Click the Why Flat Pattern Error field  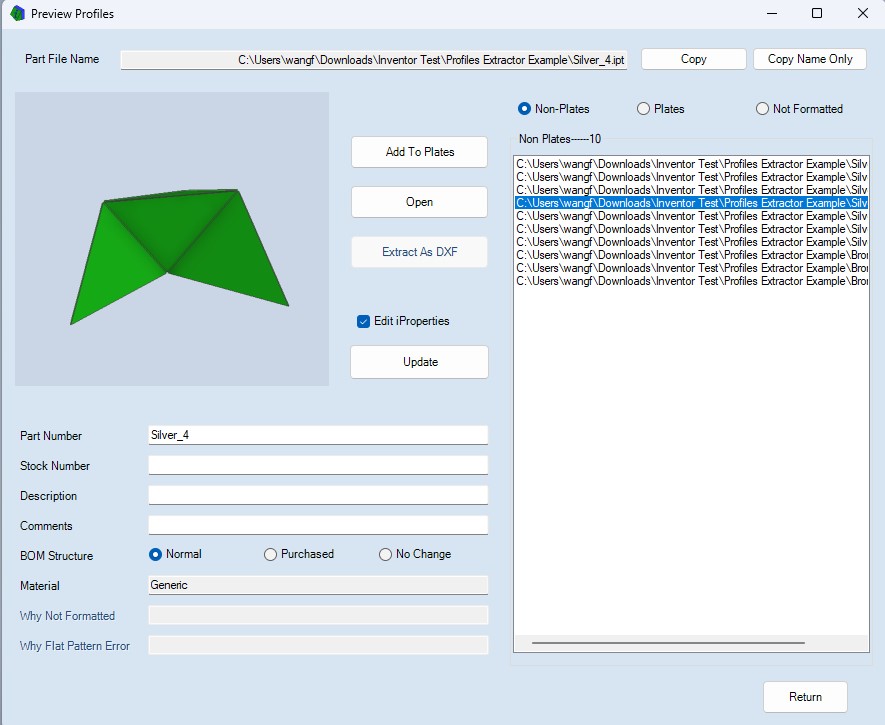pyautogui.click(x=318, y=645)
